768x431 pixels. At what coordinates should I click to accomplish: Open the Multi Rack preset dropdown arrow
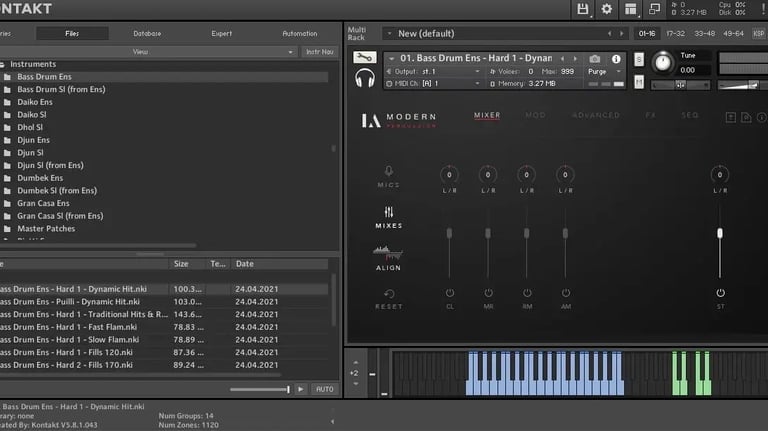(x=389, y=34)
